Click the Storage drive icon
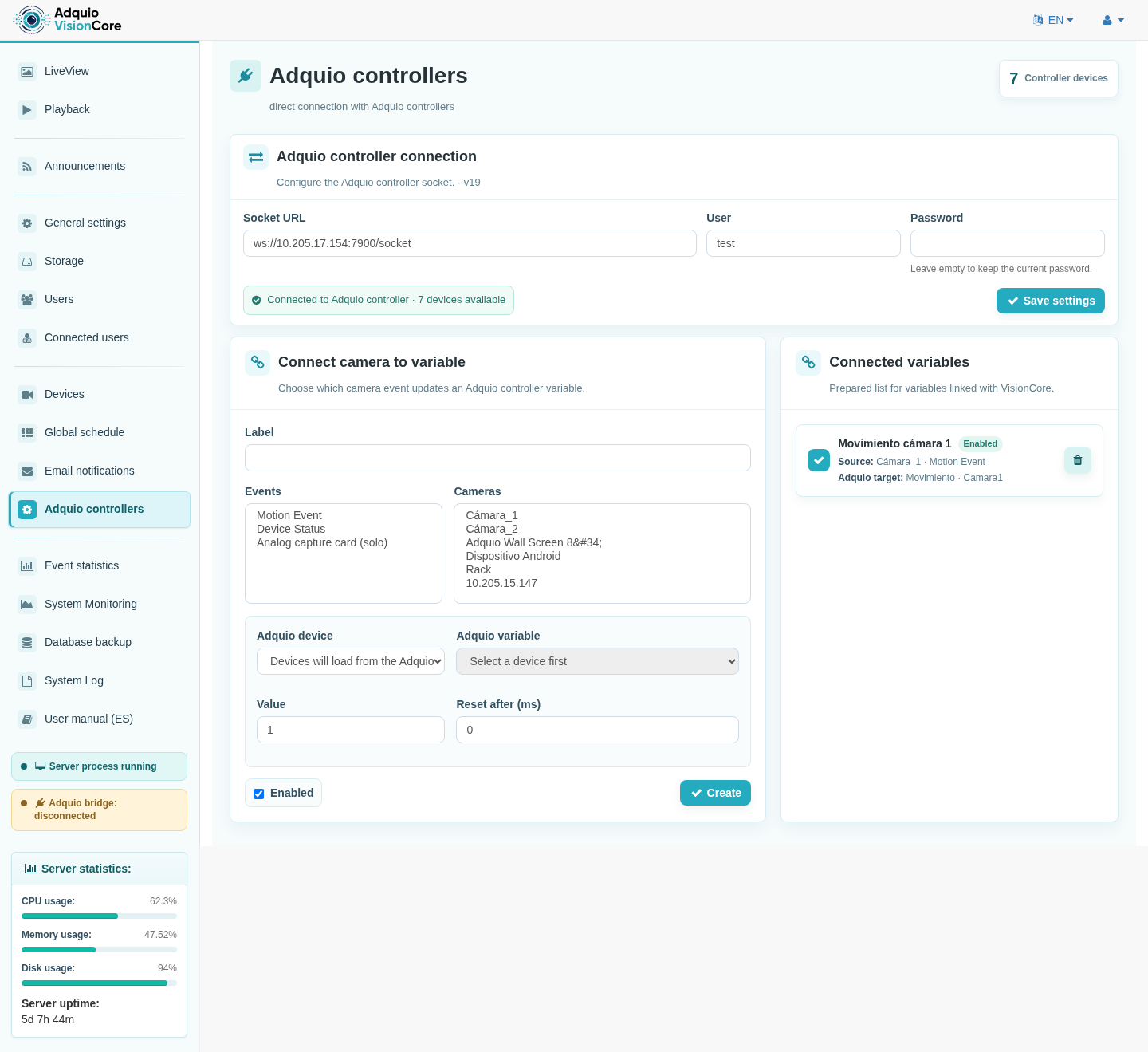The height and width of the screenshot is (1052, 1148). [27, 262]
